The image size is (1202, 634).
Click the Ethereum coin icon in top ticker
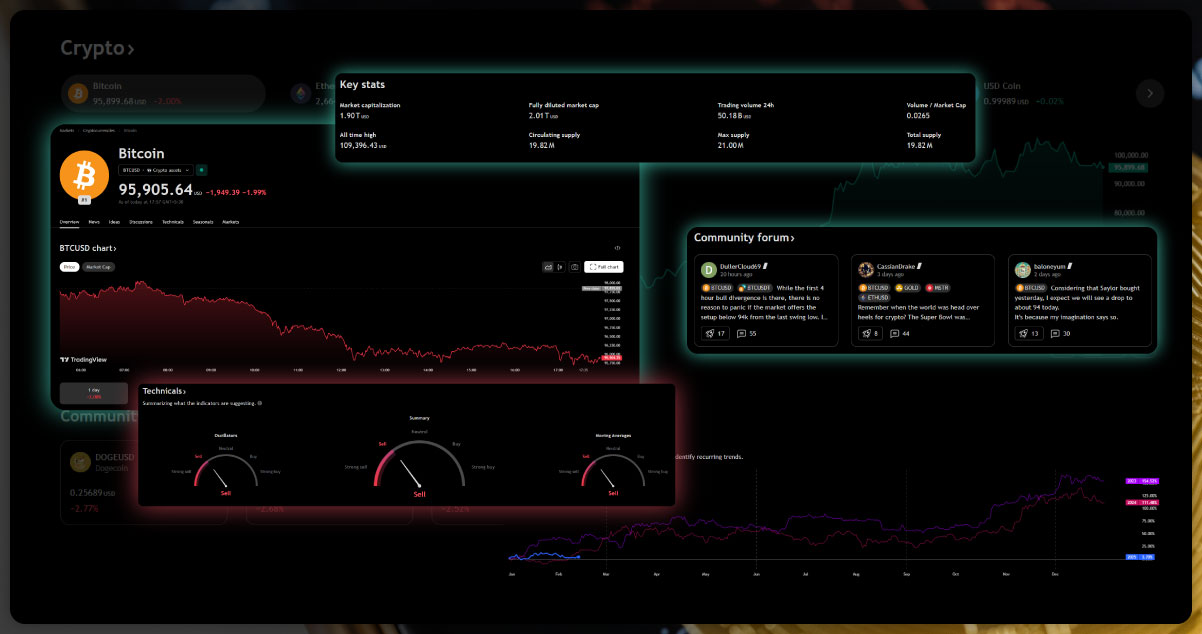point(300,94)
